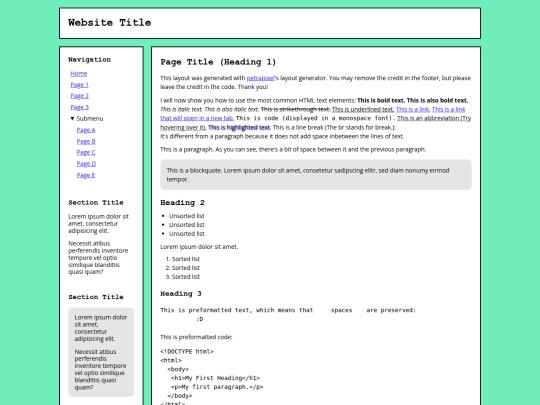
Task: Click the abbreviation text 'This is an abbreviation'
Action: [x=428, y=118]
